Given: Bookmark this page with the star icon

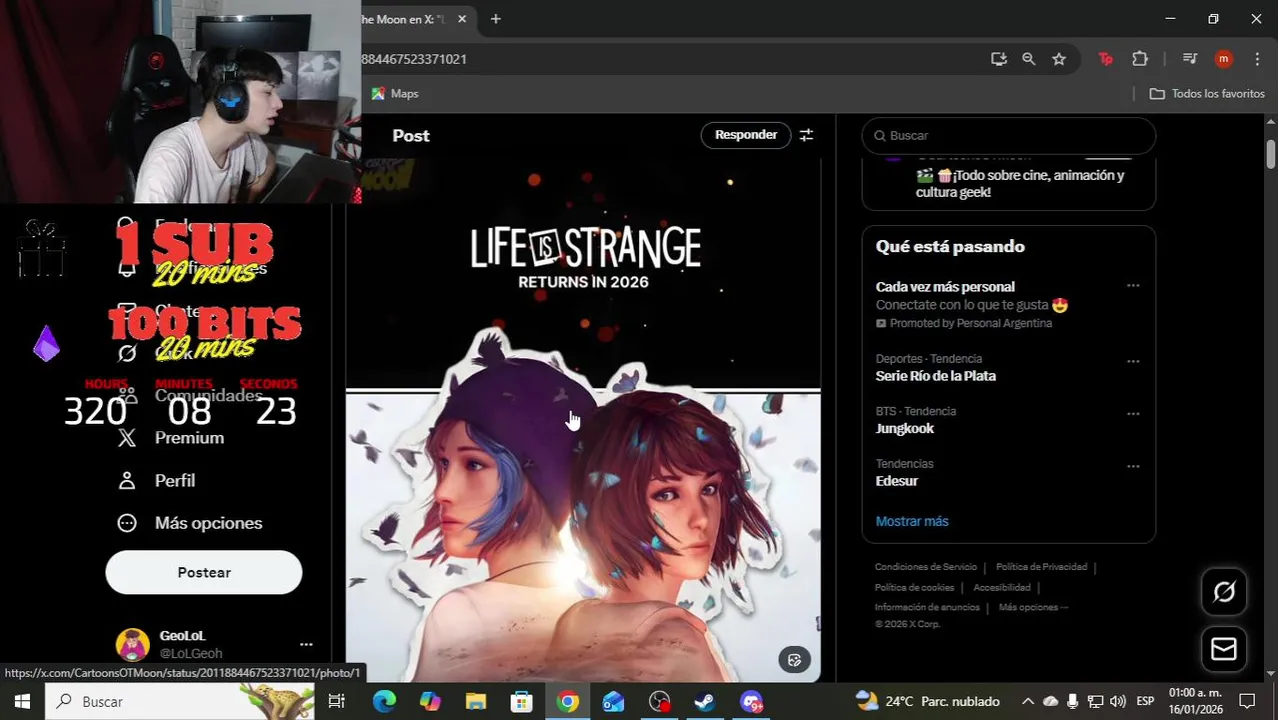Looking at the screenshot, I should pyautogui.click(x=1059, y=59).
